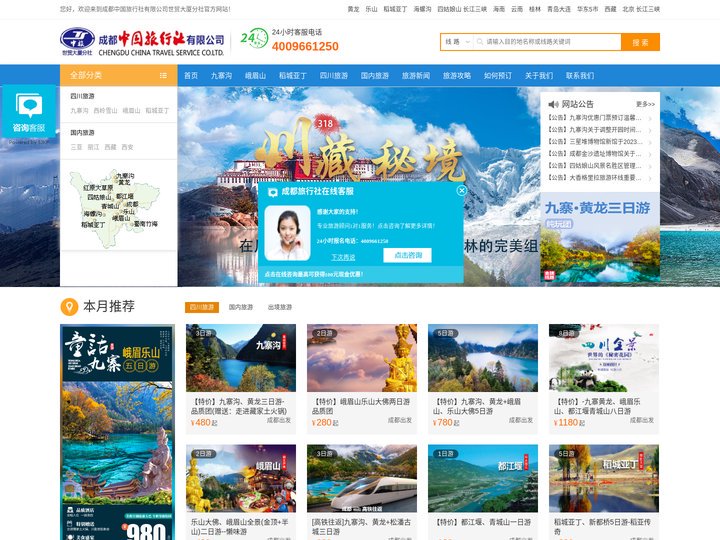Click the arrow after the 三星堆博物馆 announcement
This screenshot has height=540, width=720.
coord(650,142)
